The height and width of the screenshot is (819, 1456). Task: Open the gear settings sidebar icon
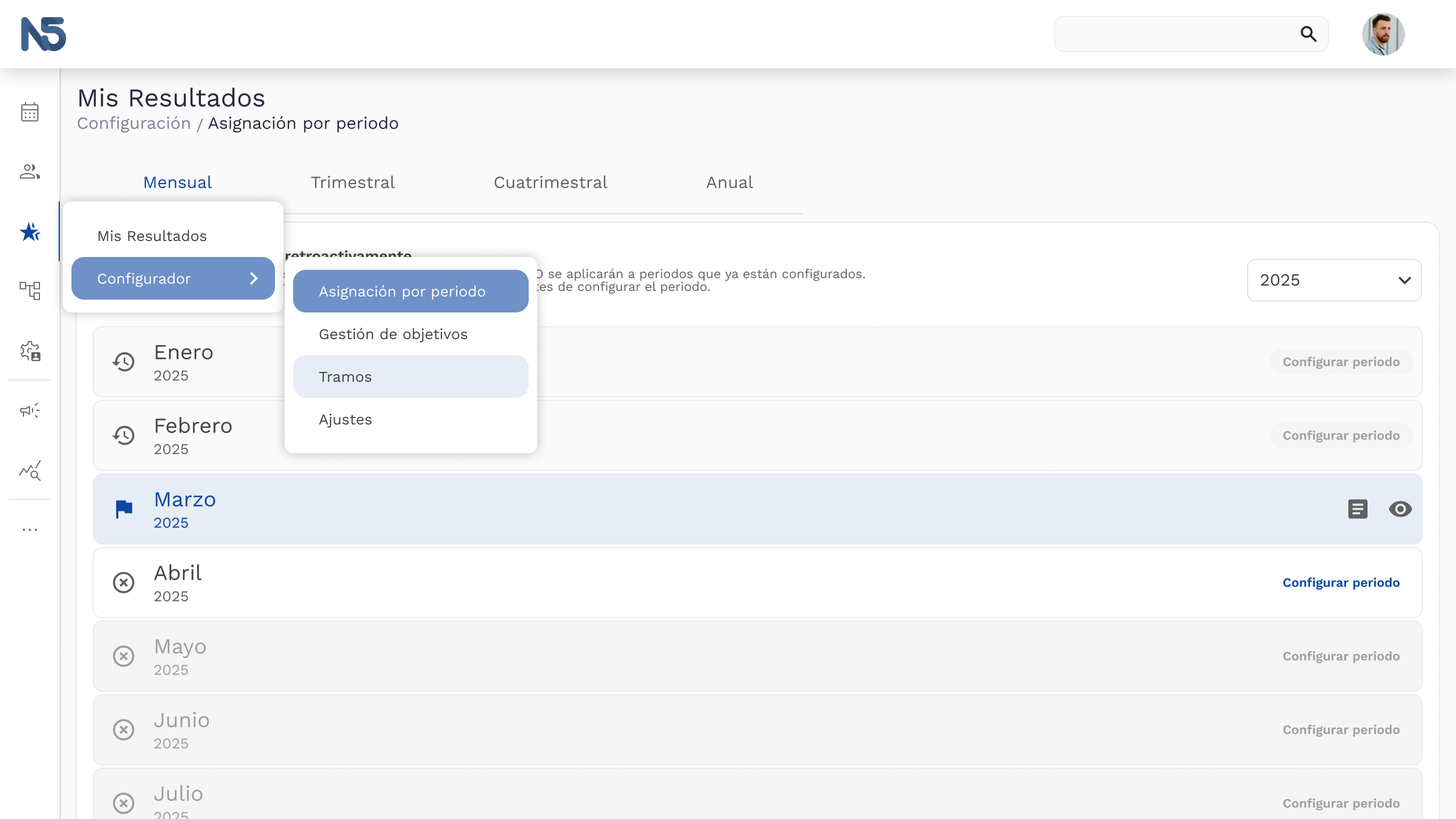[30, 351]
